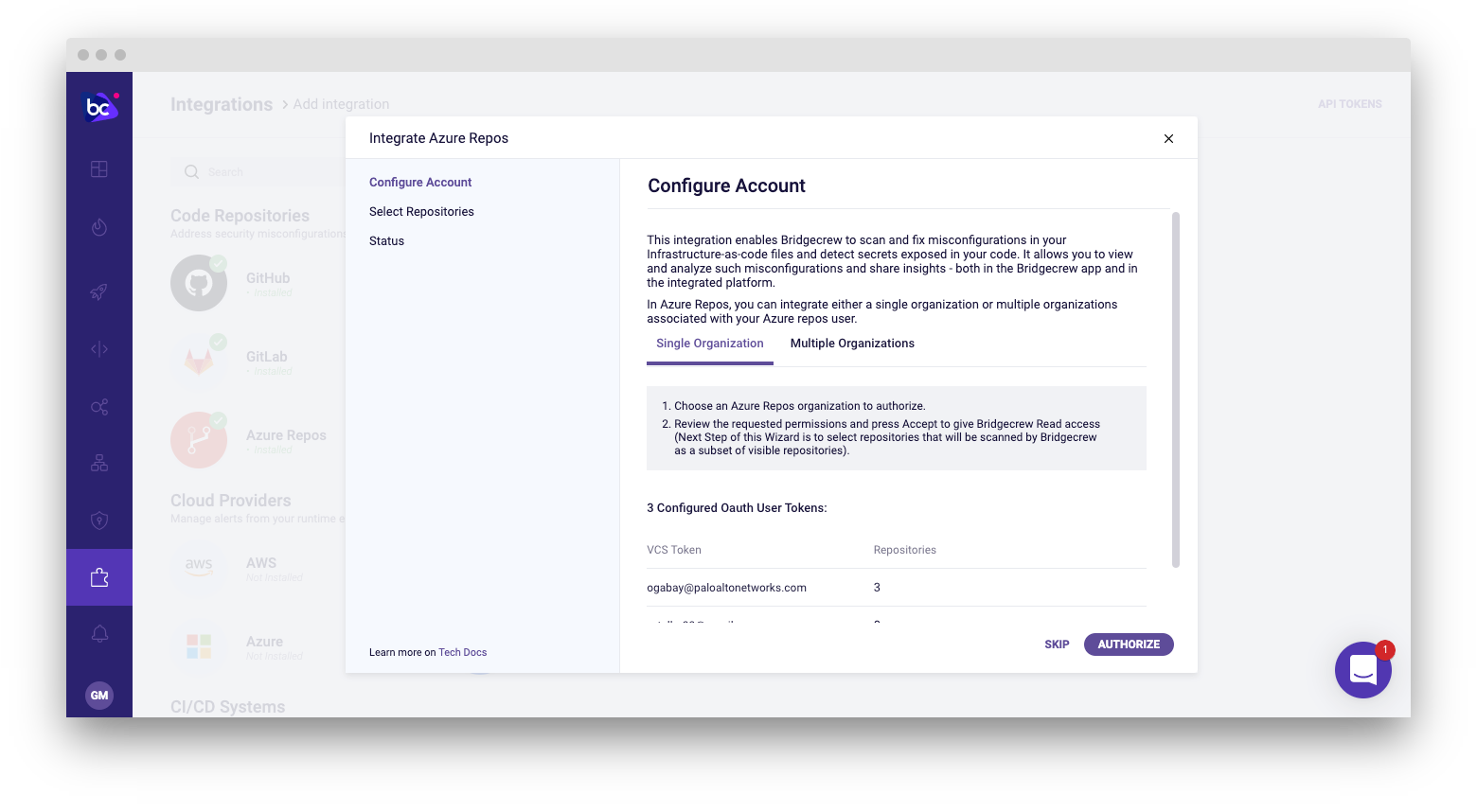Close the Integrate Azure Repos dialog

click(x=1168, y=138)
